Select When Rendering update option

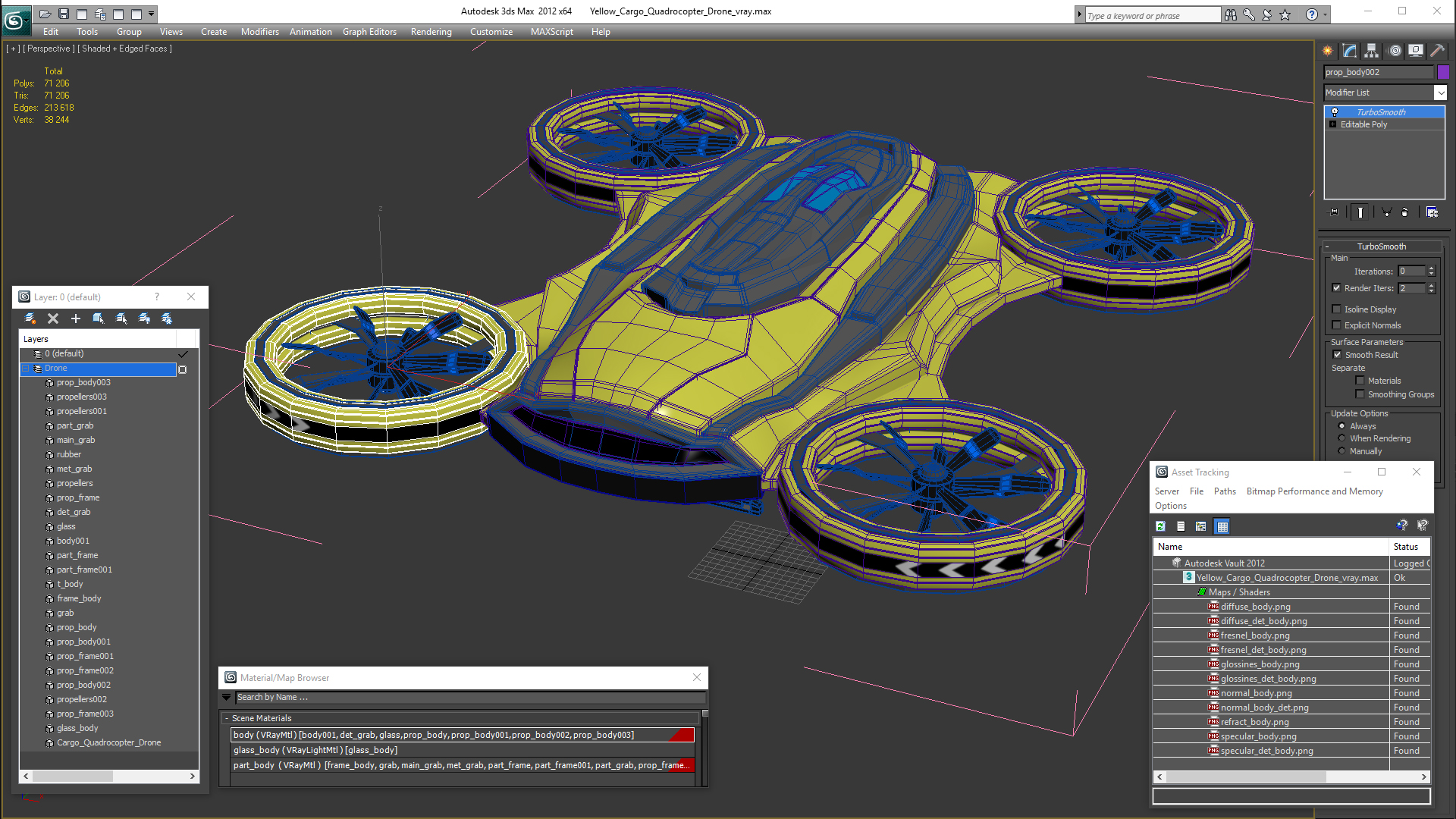pos(1341,438)
